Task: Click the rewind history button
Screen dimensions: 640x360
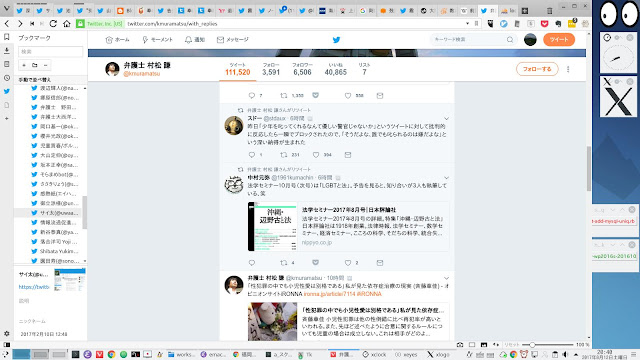Action: (x=32, y=24)
